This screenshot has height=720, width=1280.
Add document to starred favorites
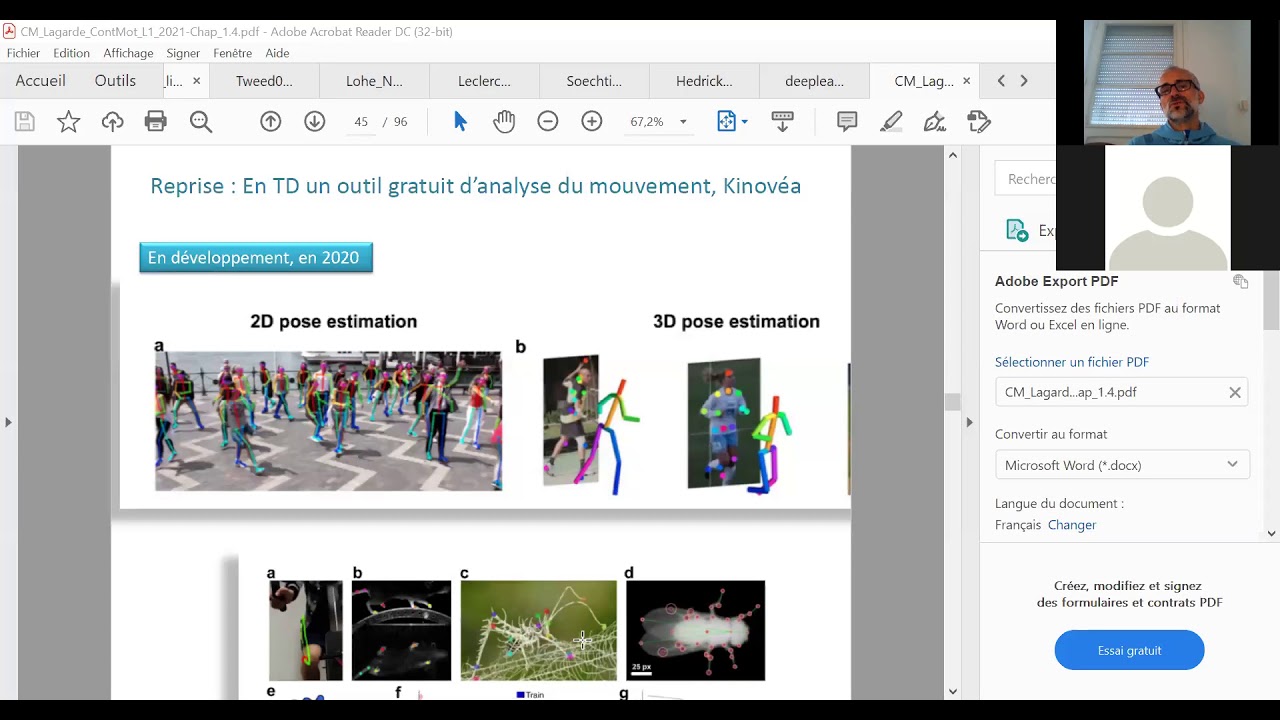[x=68, y=122]
